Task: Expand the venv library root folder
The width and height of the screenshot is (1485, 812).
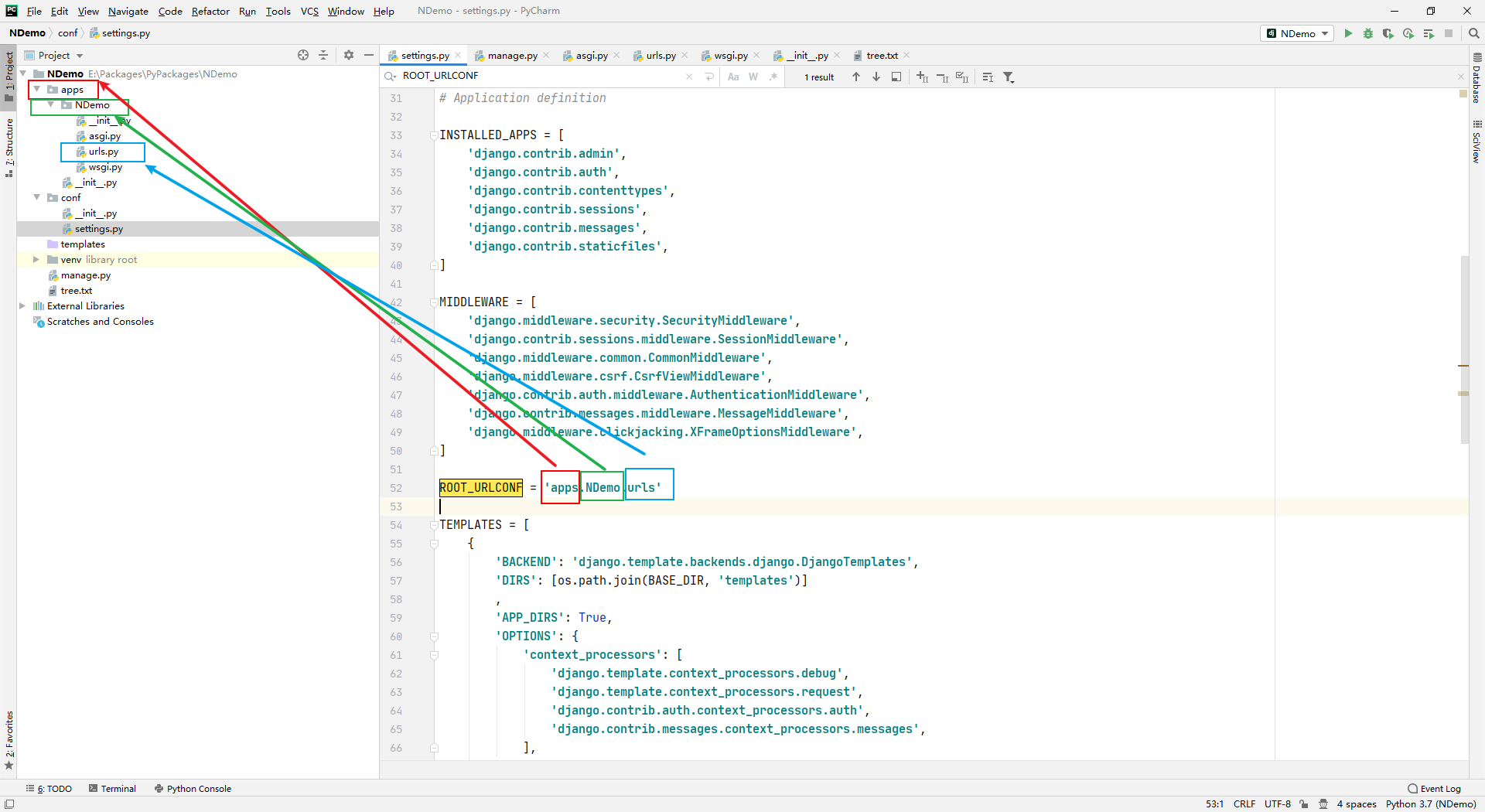Action: [x=36, y=260]
